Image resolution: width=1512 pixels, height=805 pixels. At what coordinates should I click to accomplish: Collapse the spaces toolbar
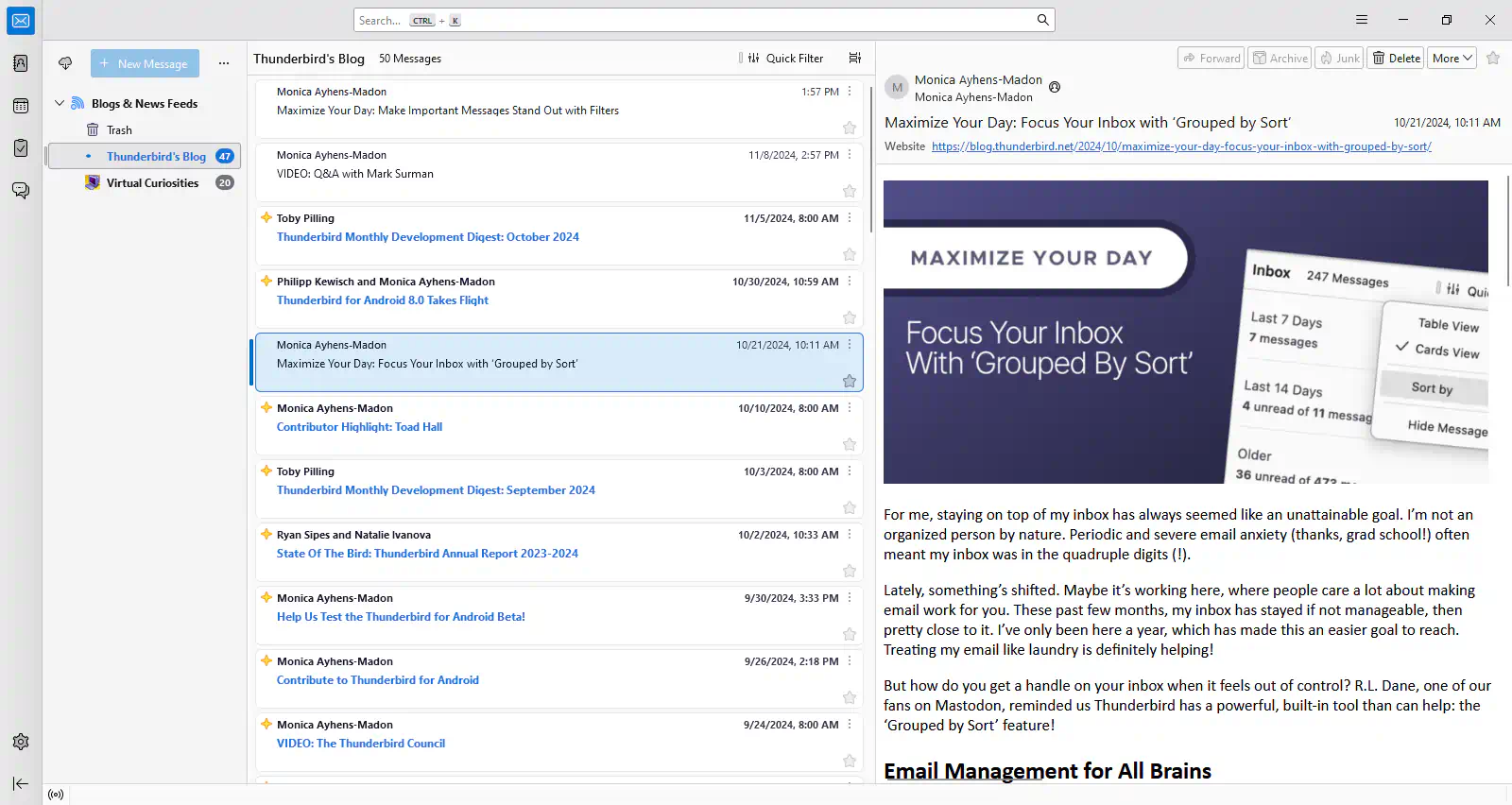click(21, 783)
